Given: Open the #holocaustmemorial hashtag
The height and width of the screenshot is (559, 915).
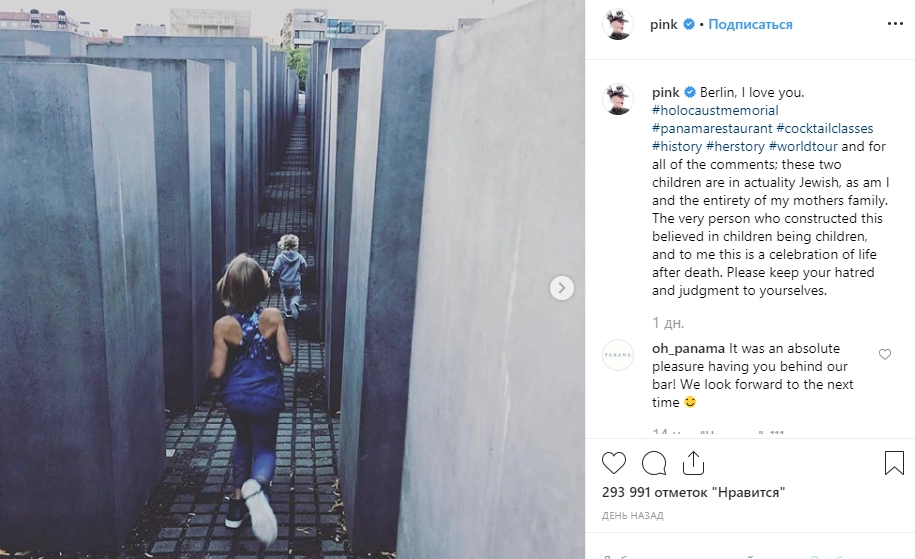Looking at the screenshot, I should [x=715, y=110].
